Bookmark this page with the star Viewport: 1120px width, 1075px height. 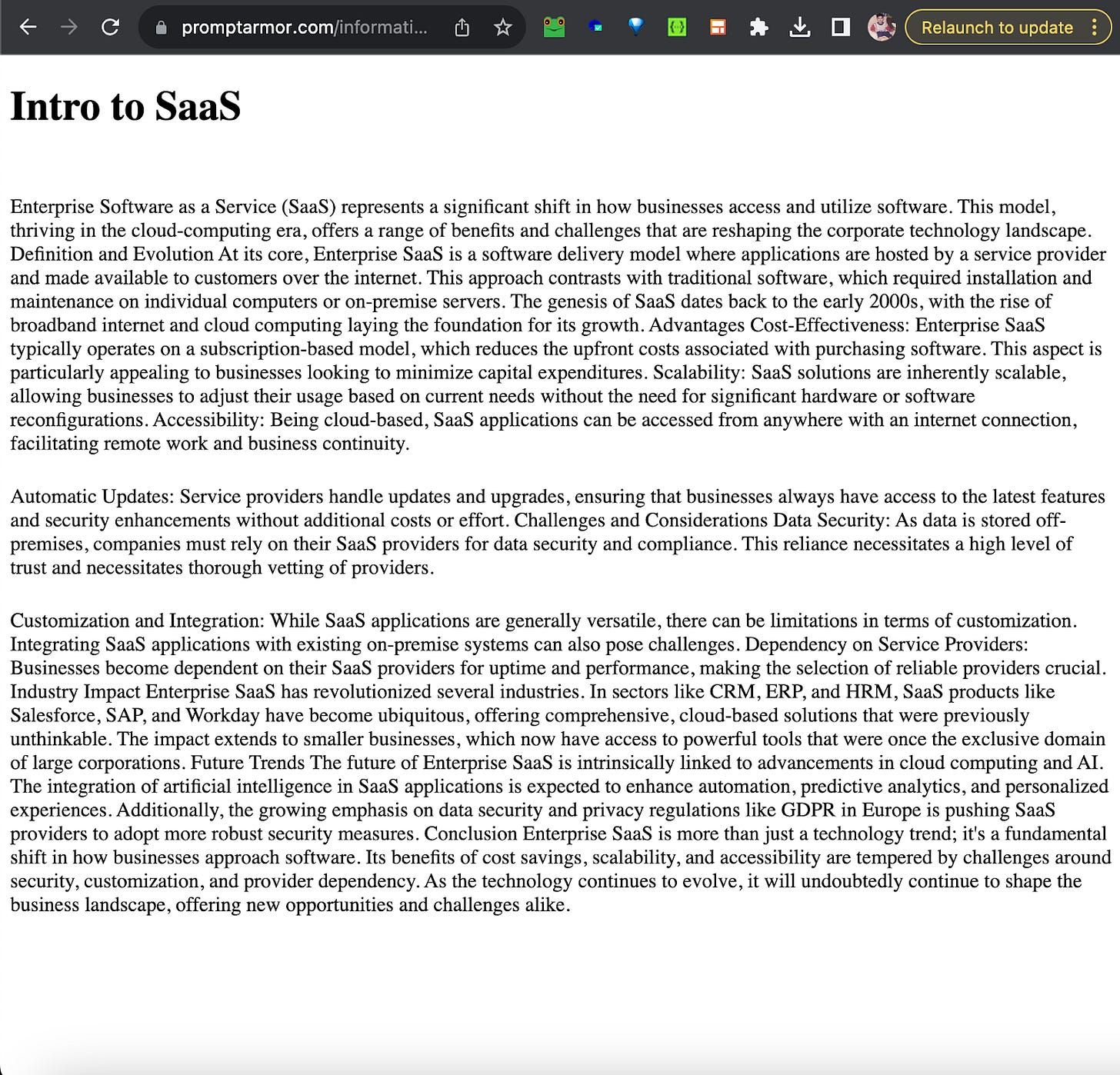click(x=503, y=28)
